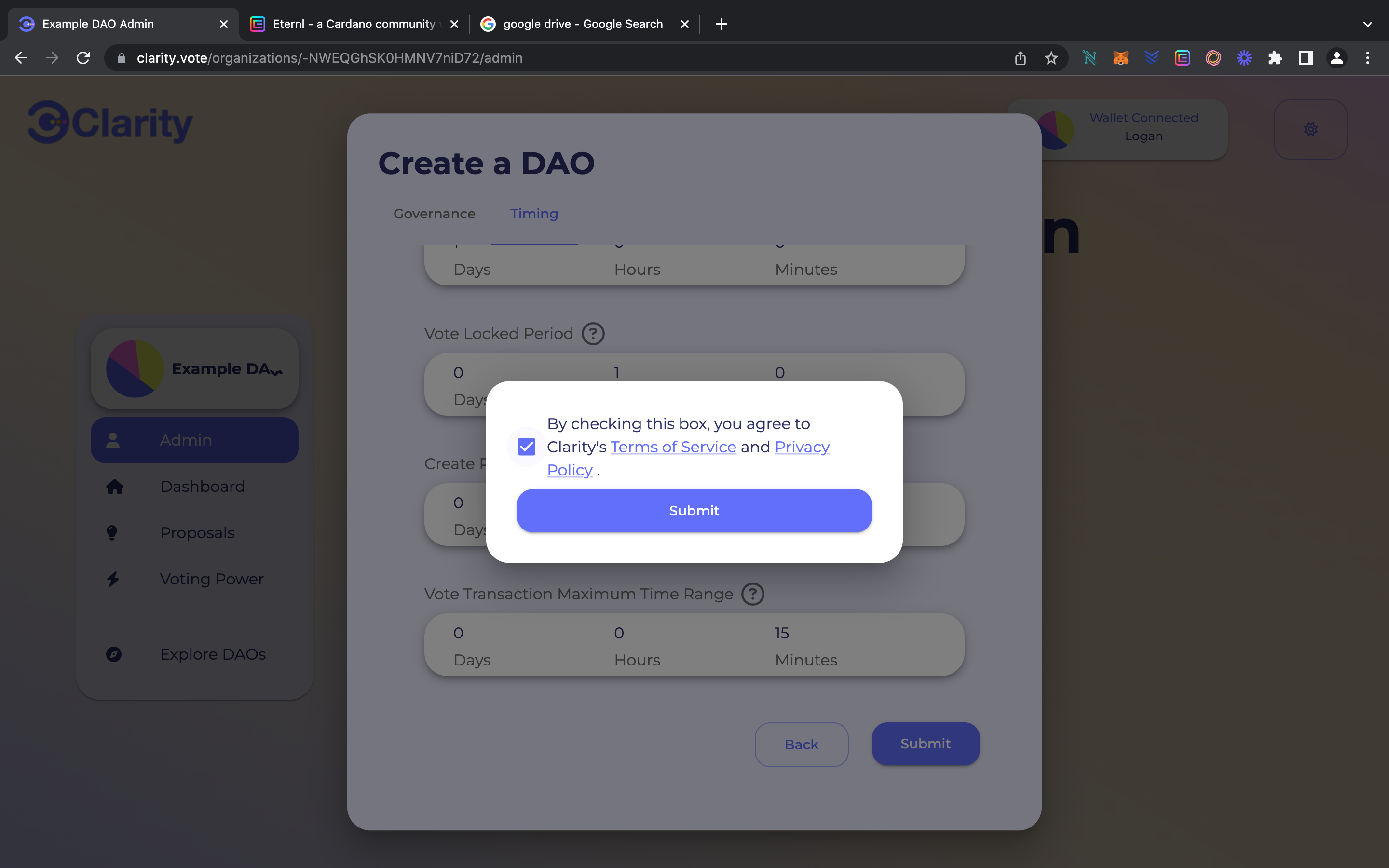
Task: Expand the Example DAO selector dropdown
Action: click(x=277, y=372)
